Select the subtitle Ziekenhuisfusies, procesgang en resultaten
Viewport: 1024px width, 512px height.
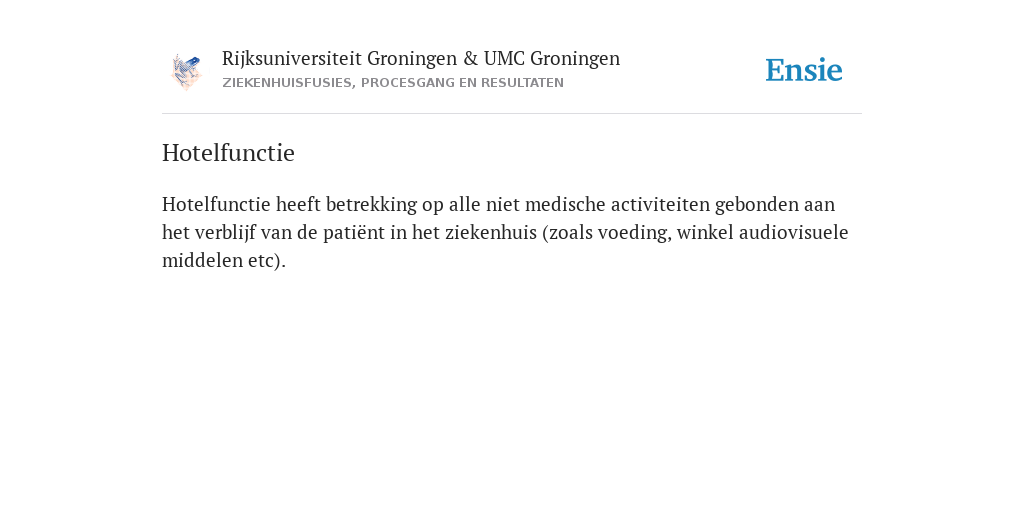tap(392, 83)
